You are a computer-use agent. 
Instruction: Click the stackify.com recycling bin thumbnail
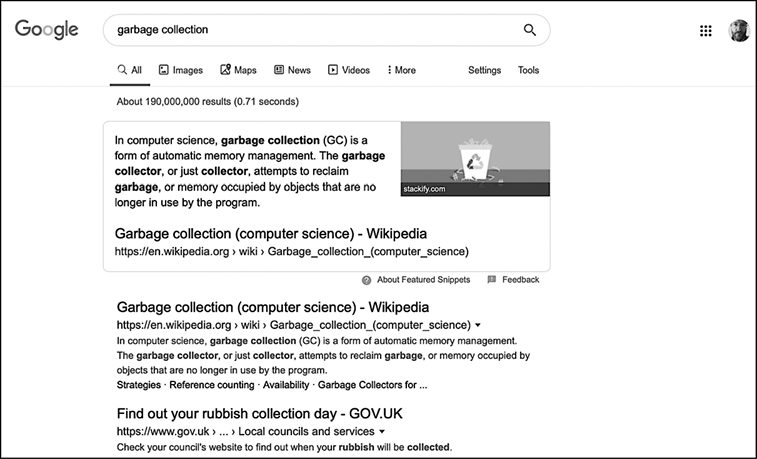tap(475, 158)
